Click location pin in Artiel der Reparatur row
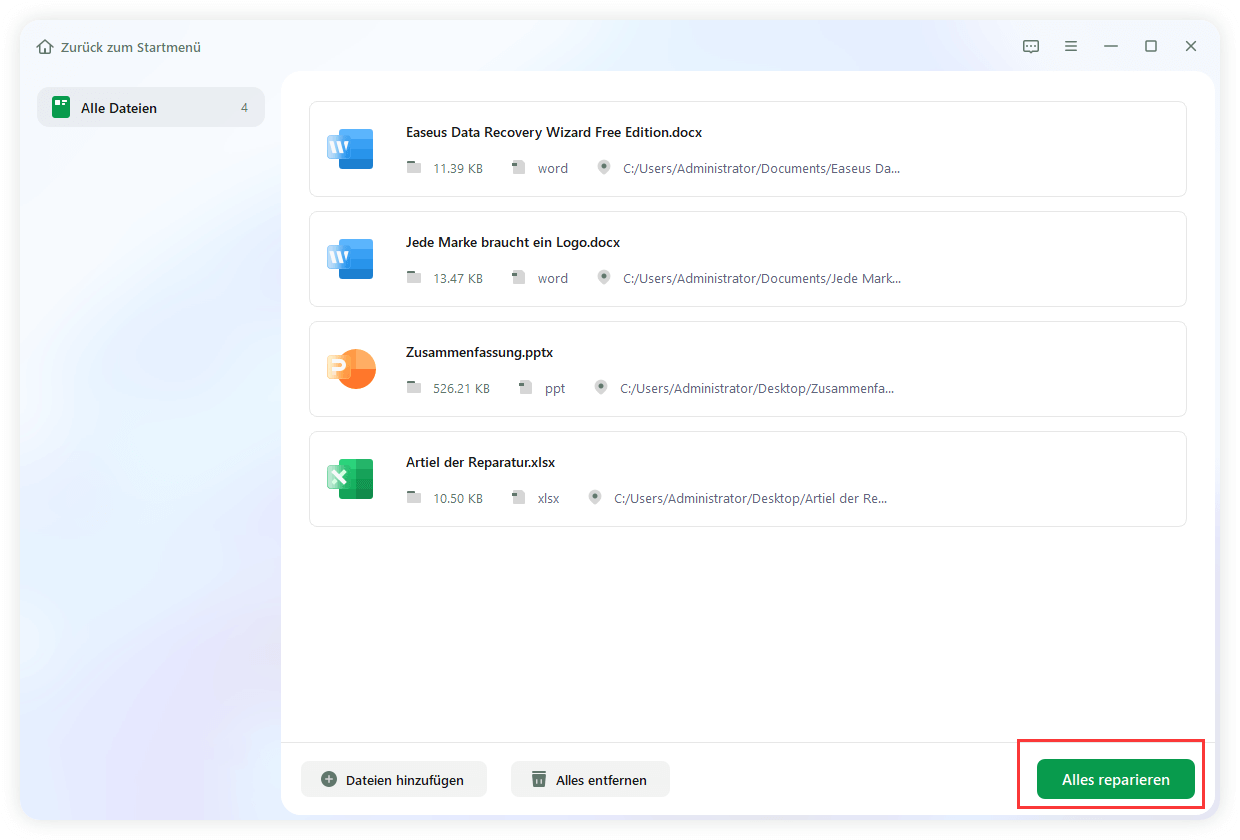Viewport: 1240px width, 840px height. 595,498
